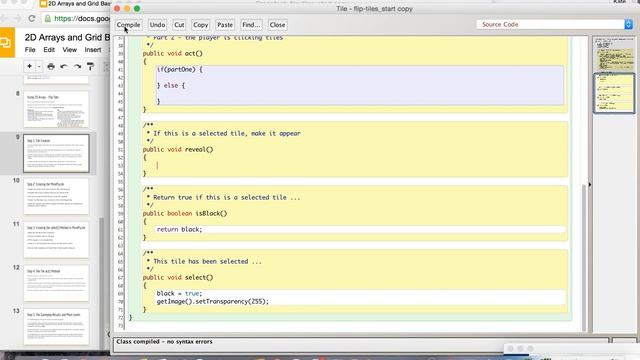This screenshot has width=640, height=360.
Task: Click the editor vertical scrollbar thumb
Action: click(x=584, y=257)
